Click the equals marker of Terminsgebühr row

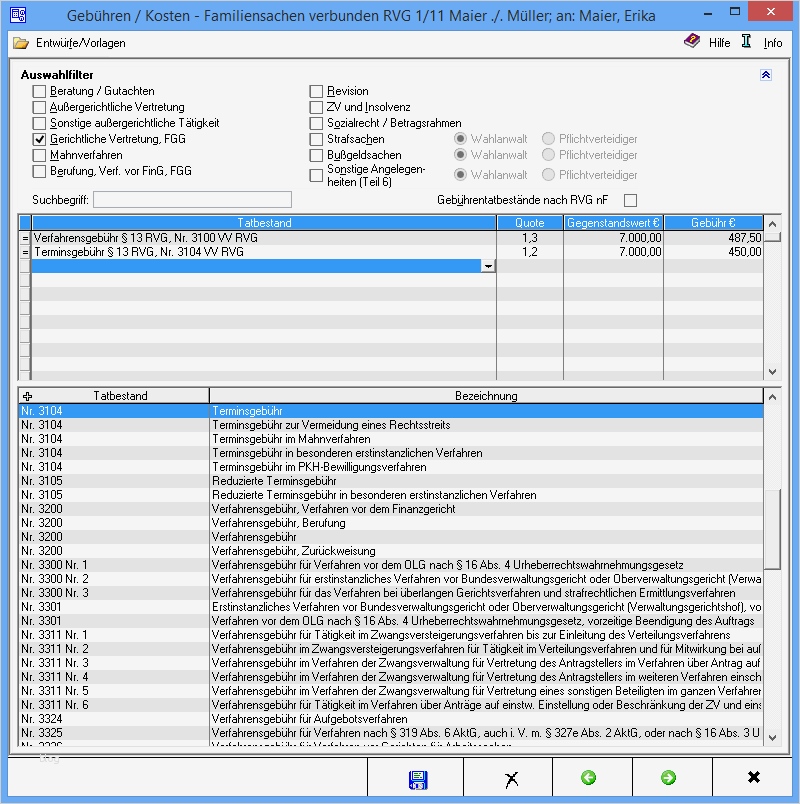pos(25,252)
